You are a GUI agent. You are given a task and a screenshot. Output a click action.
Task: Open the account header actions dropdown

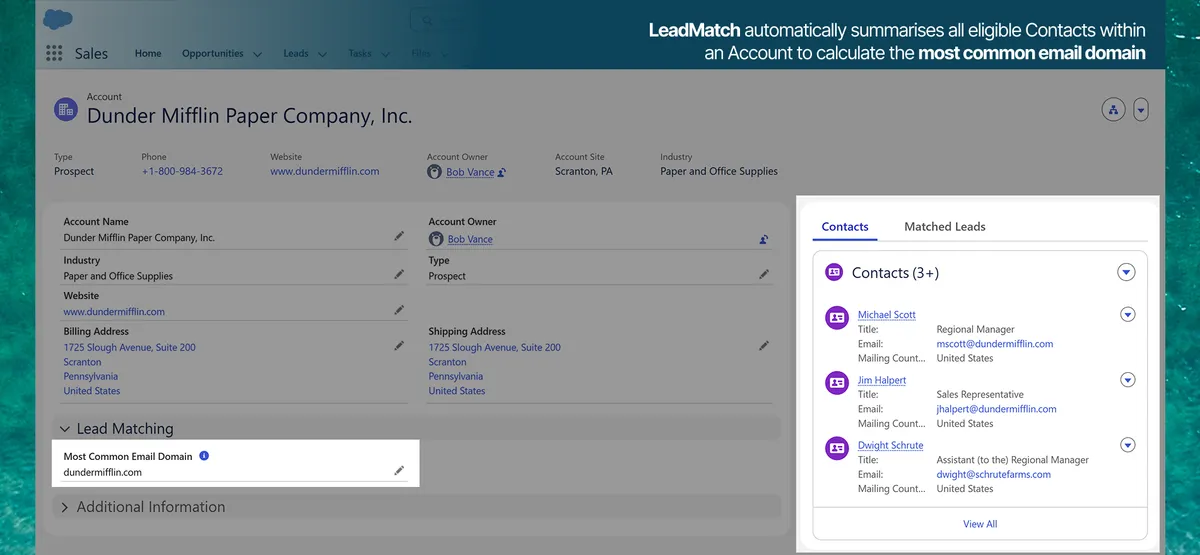coord(1141,110)
